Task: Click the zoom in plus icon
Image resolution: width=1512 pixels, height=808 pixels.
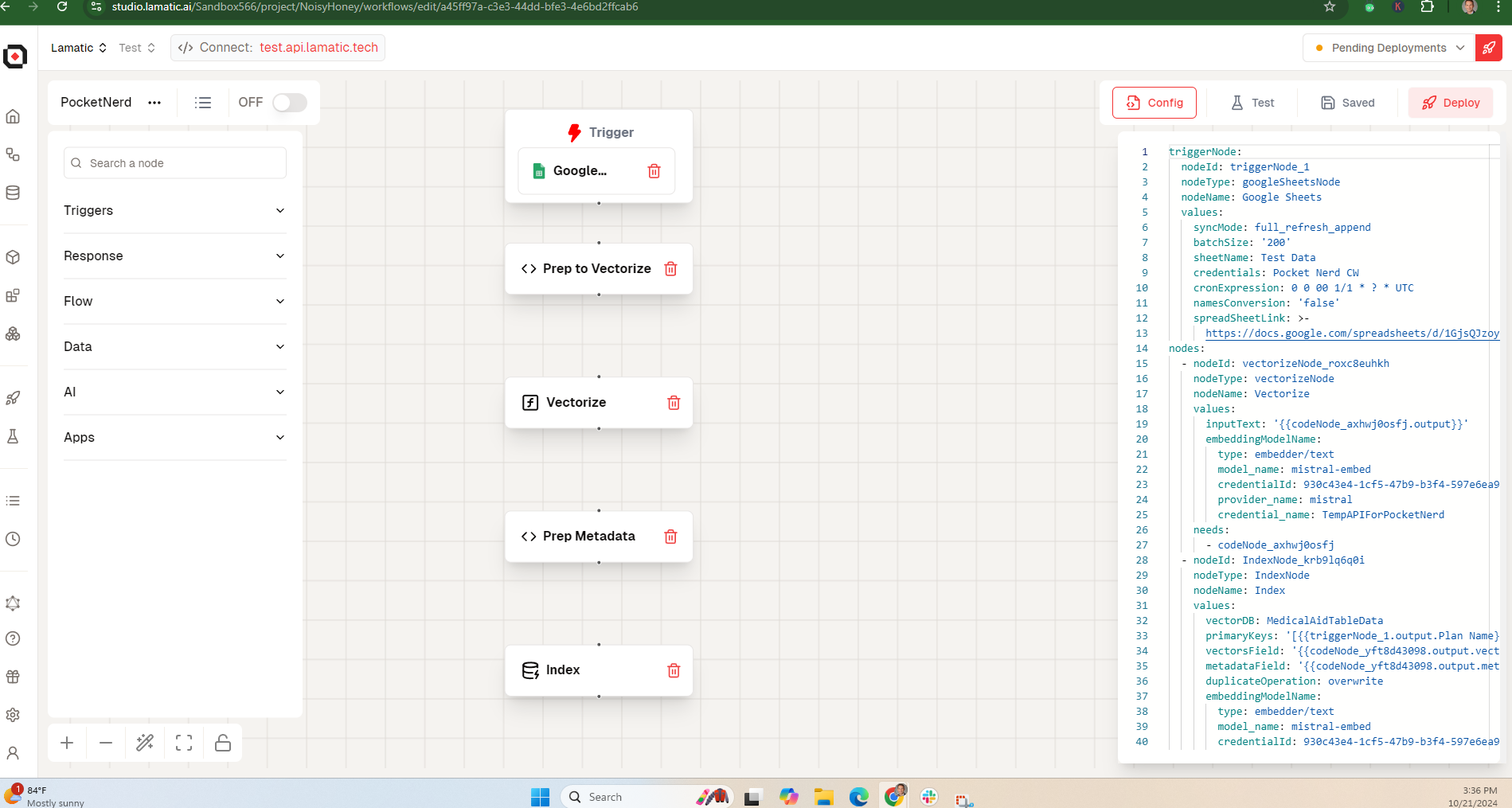Action: coord(67,743)
